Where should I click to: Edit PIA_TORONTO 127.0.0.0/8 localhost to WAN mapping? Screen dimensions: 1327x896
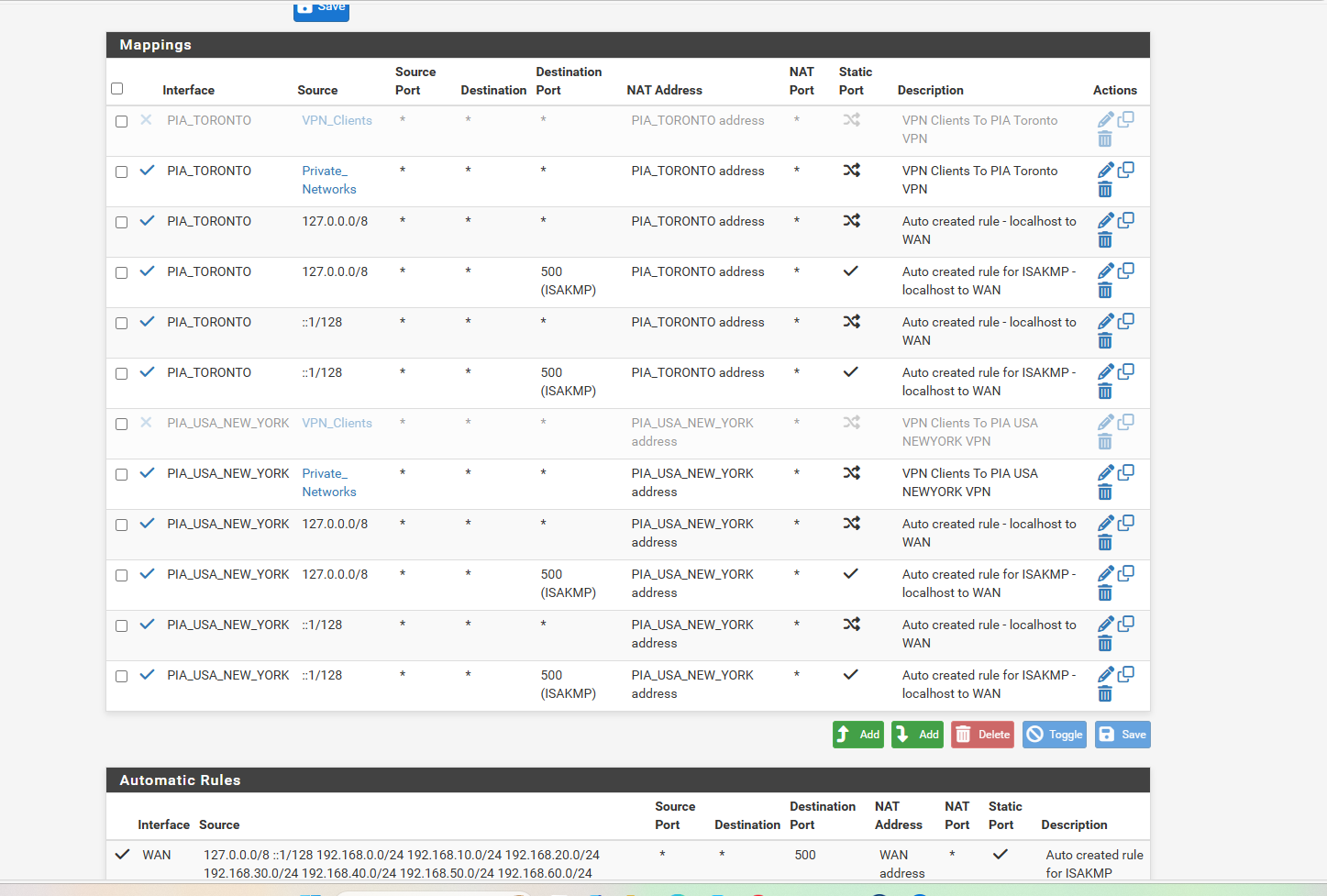click(1106, 221)
